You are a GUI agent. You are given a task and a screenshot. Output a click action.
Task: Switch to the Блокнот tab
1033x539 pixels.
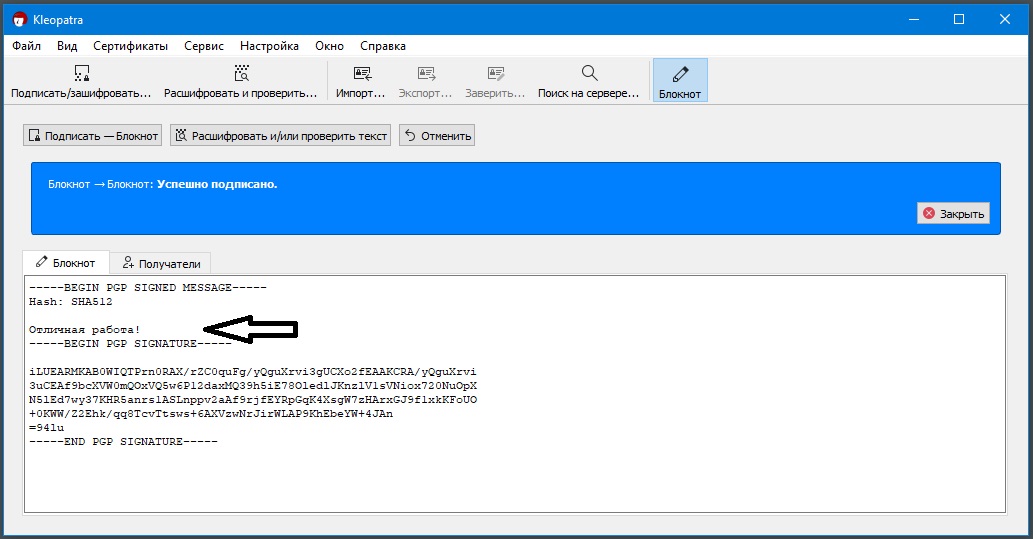point(66,263)
